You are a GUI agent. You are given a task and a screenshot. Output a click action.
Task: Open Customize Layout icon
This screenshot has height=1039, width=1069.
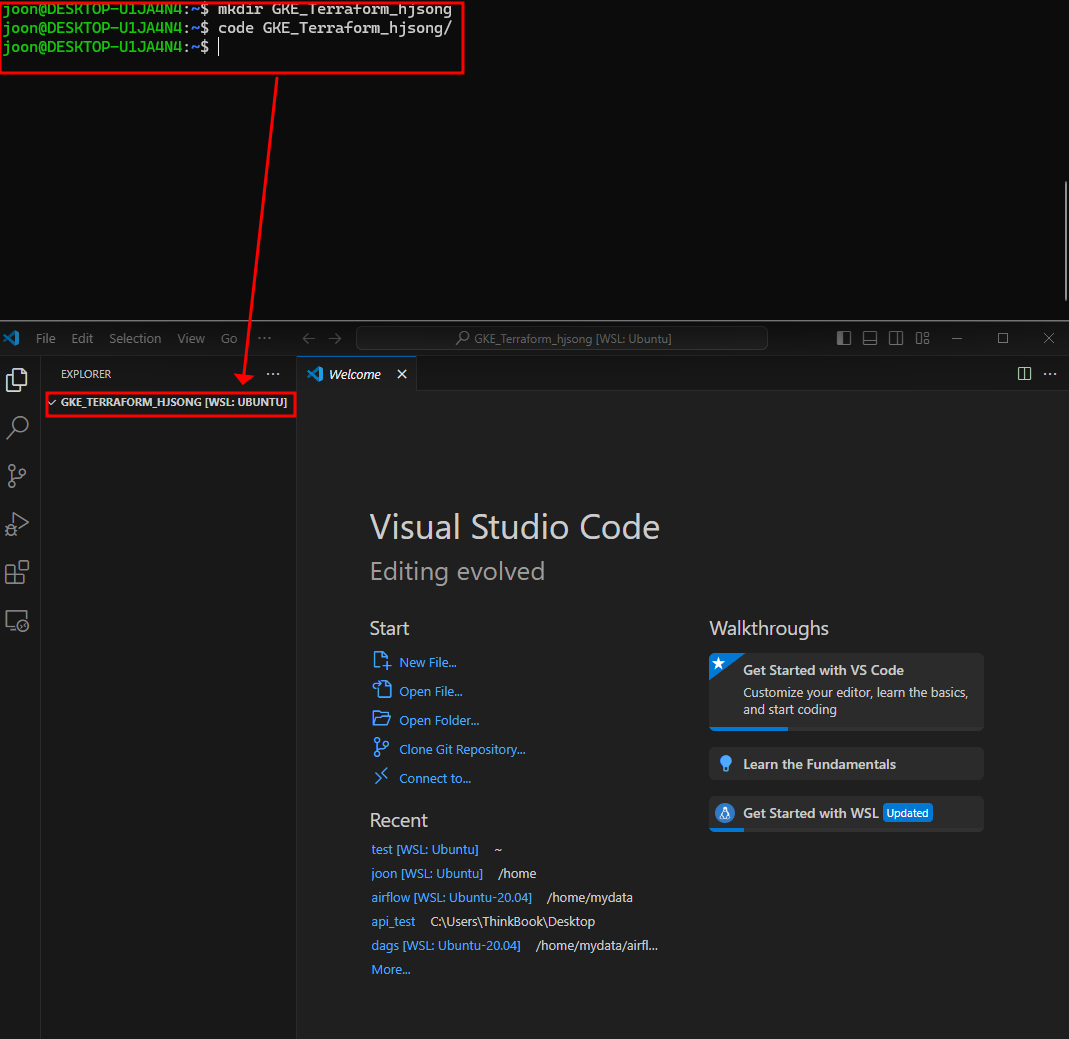[922, 338]
